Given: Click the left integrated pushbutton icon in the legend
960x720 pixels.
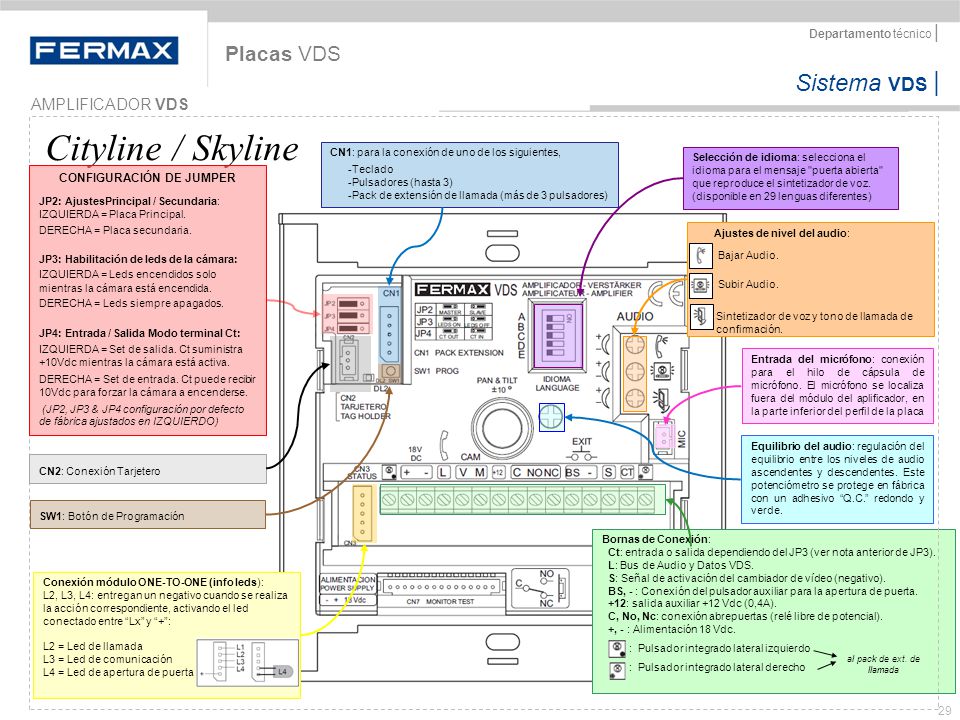Looking at the screenshot, I should (x=617, y=648).
